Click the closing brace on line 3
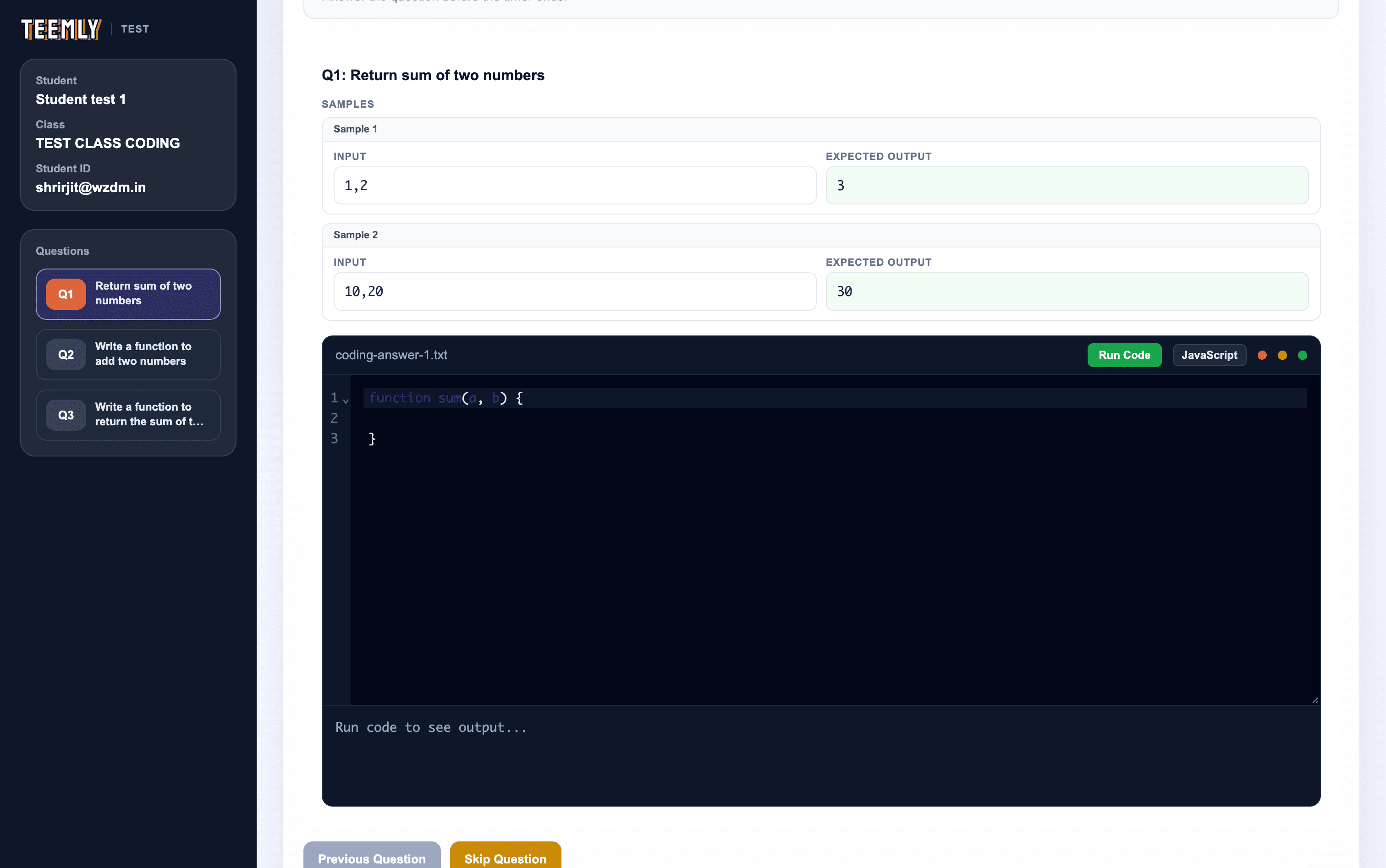 pos(372,439)
